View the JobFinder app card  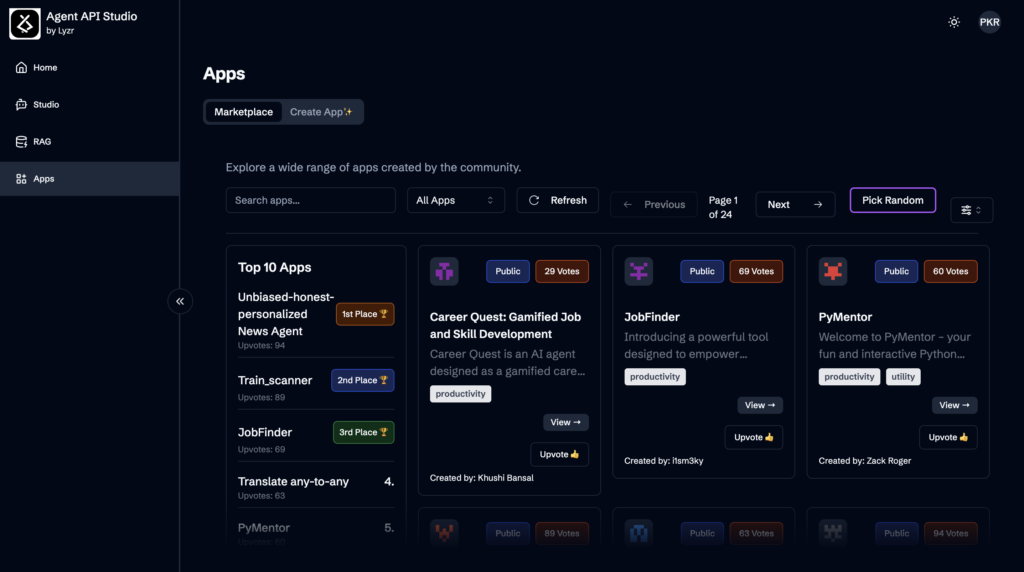[x=760, y=405]
